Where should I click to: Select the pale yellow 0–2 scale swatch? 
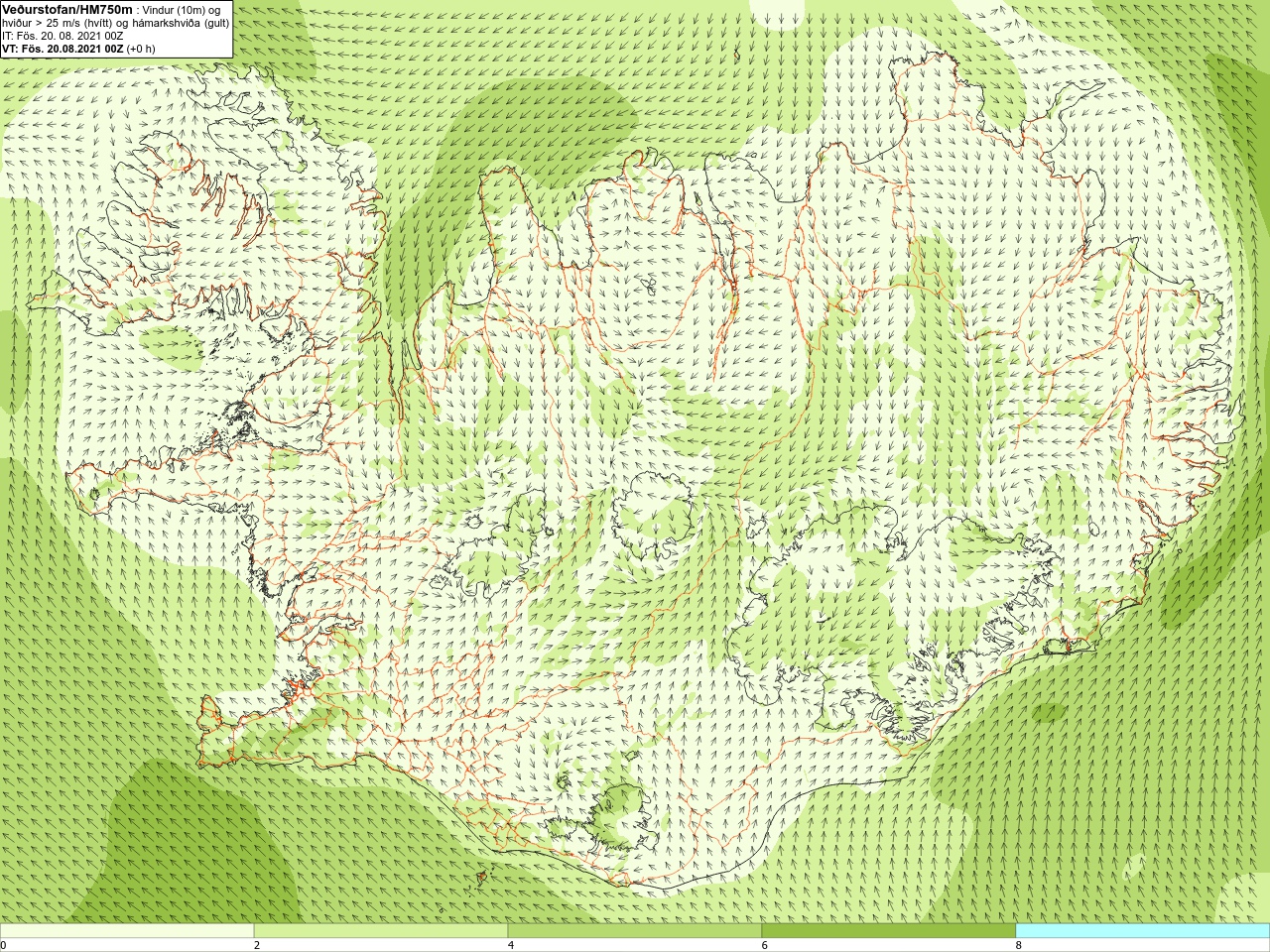[x=127, y=931]
